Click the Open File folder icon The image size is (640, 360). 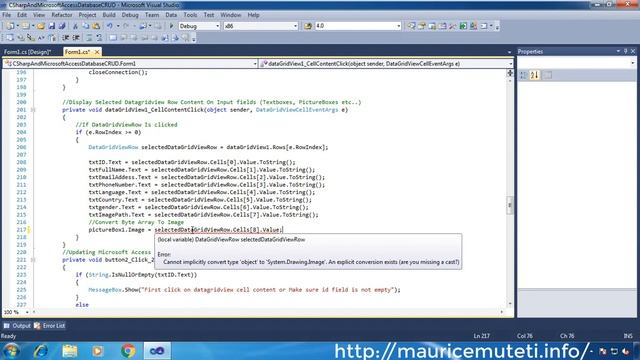pyautogui.click(x=41, y=26)
